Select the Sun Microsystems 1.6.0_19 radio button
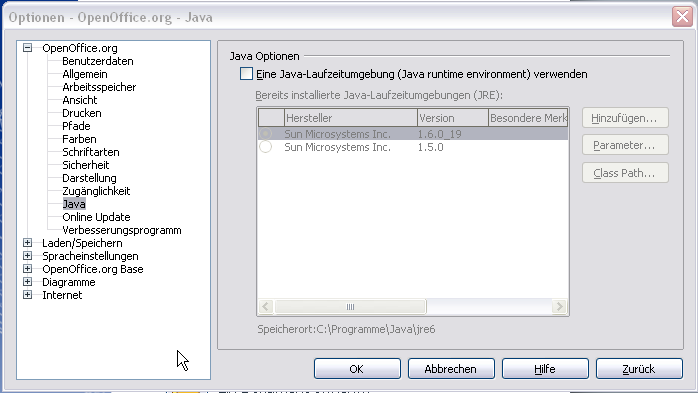The image size is (698, 393). tap(265, 134)
